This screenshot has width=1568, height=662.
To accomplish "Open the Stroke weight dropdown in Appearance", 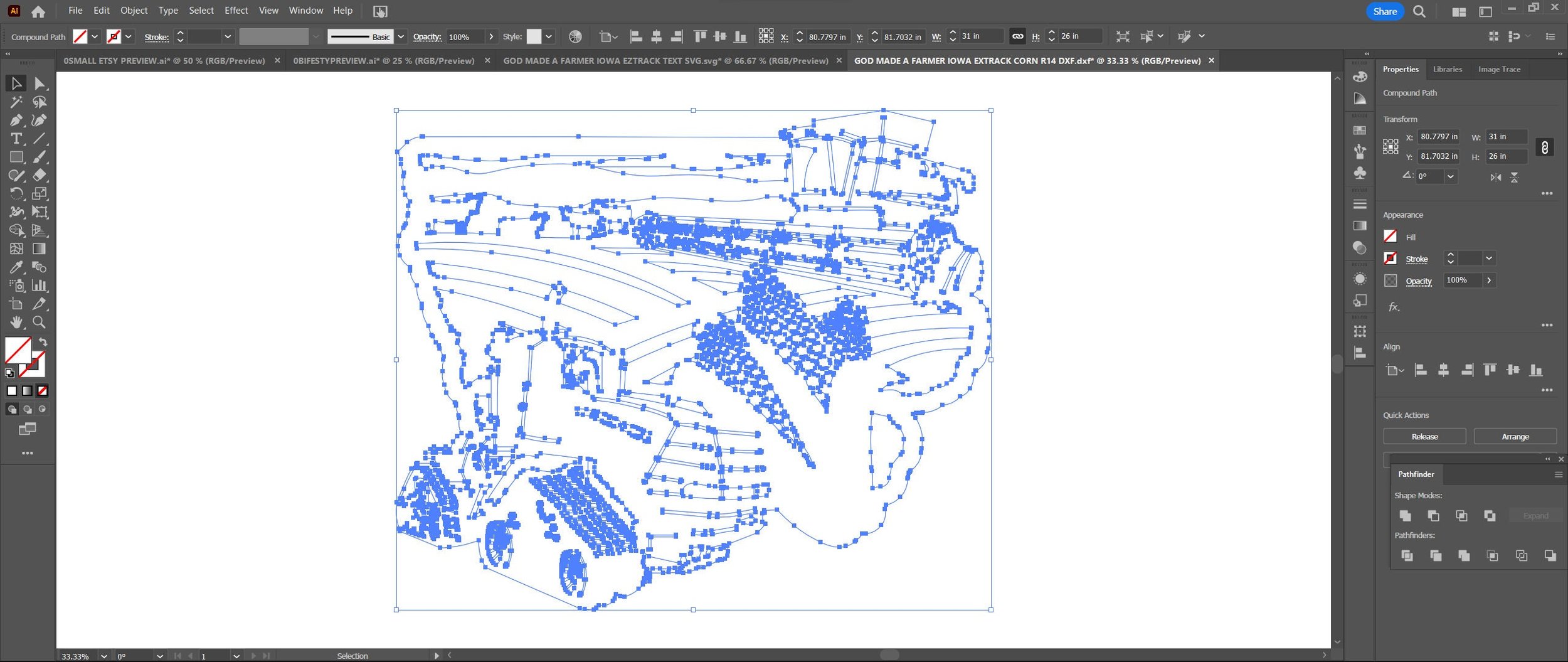I will coord(1489,258).
